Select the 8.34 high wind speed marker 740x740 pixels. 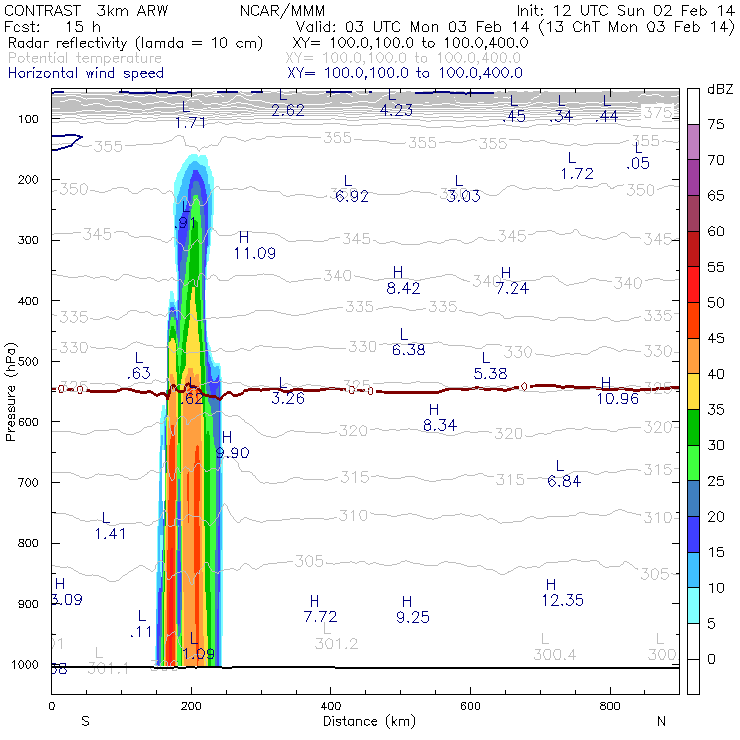[x=440, y=425]
